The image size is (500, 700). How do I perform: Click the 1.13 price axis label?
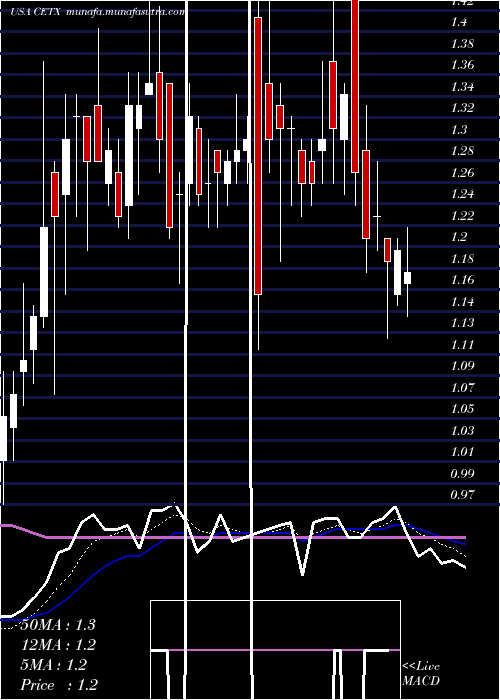(x=462, y=323)
